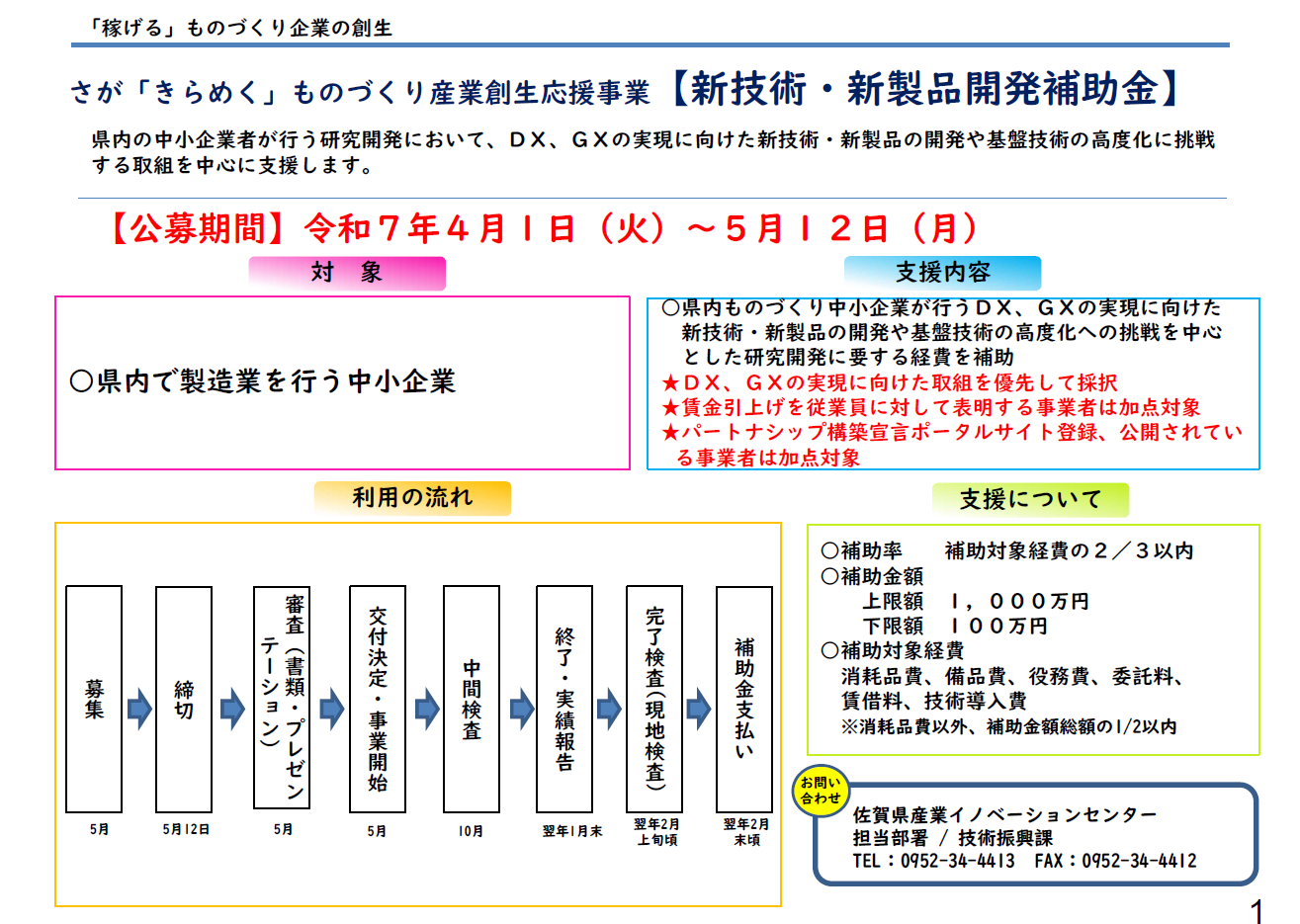This screenshot has width=1300, height=924.
Task: Click 佐賀県産業イノベーションセンター contact name
Action: 1004,814
